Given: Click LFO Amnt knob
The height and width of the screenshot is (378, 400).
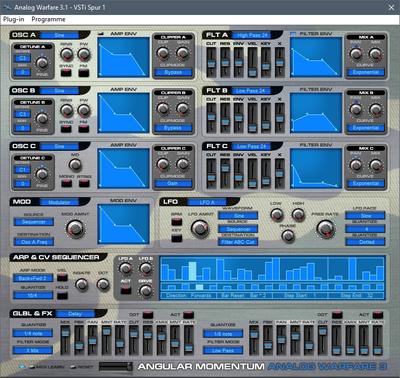Looking at the screenshot, I should (x=199, y=228).
